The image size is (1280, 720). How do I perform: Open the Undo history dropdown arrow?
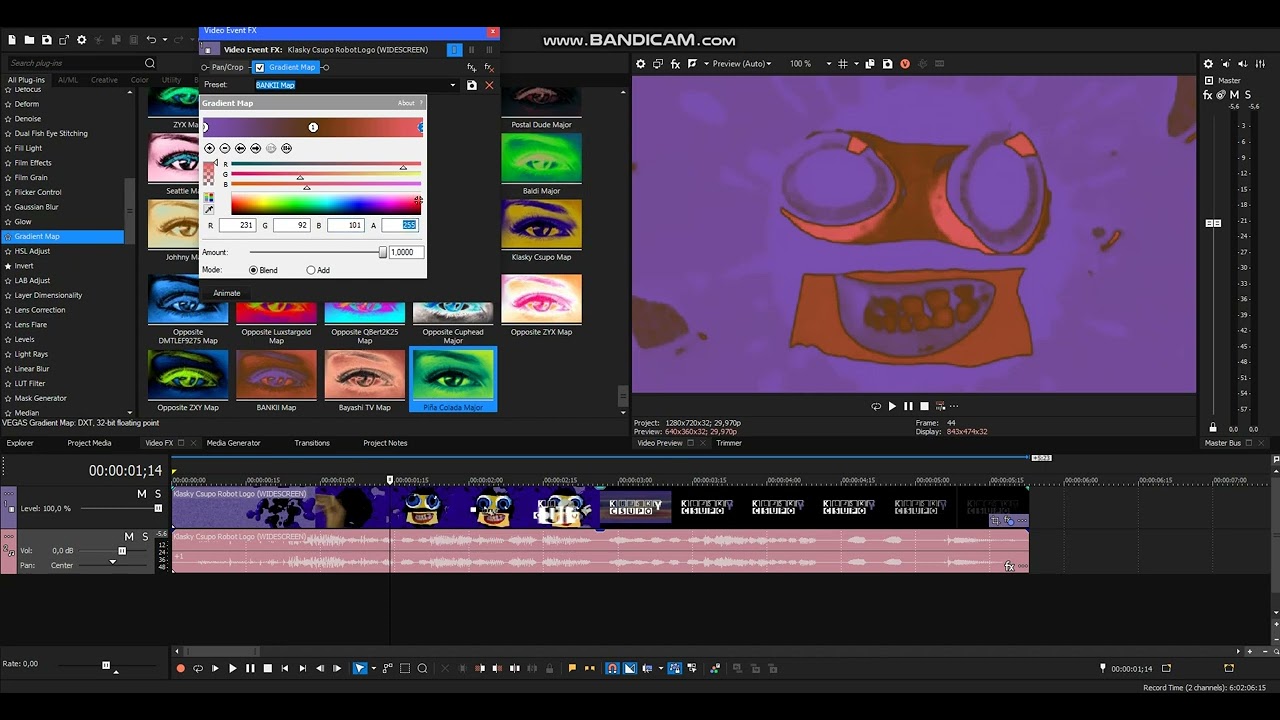[x=164, y=40]
